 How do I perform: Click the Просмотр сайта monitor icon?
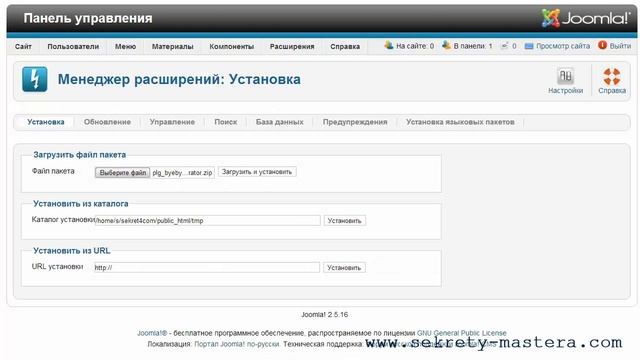(529, 46)
